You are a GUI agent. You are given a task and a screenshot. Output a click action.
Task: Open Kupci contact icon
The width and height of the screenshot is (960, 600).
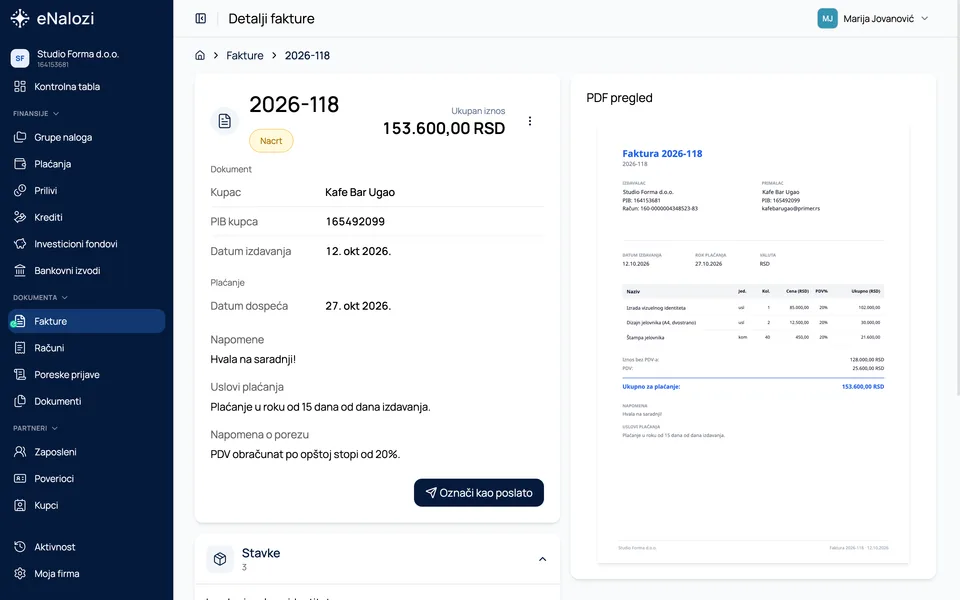[20, 505]
